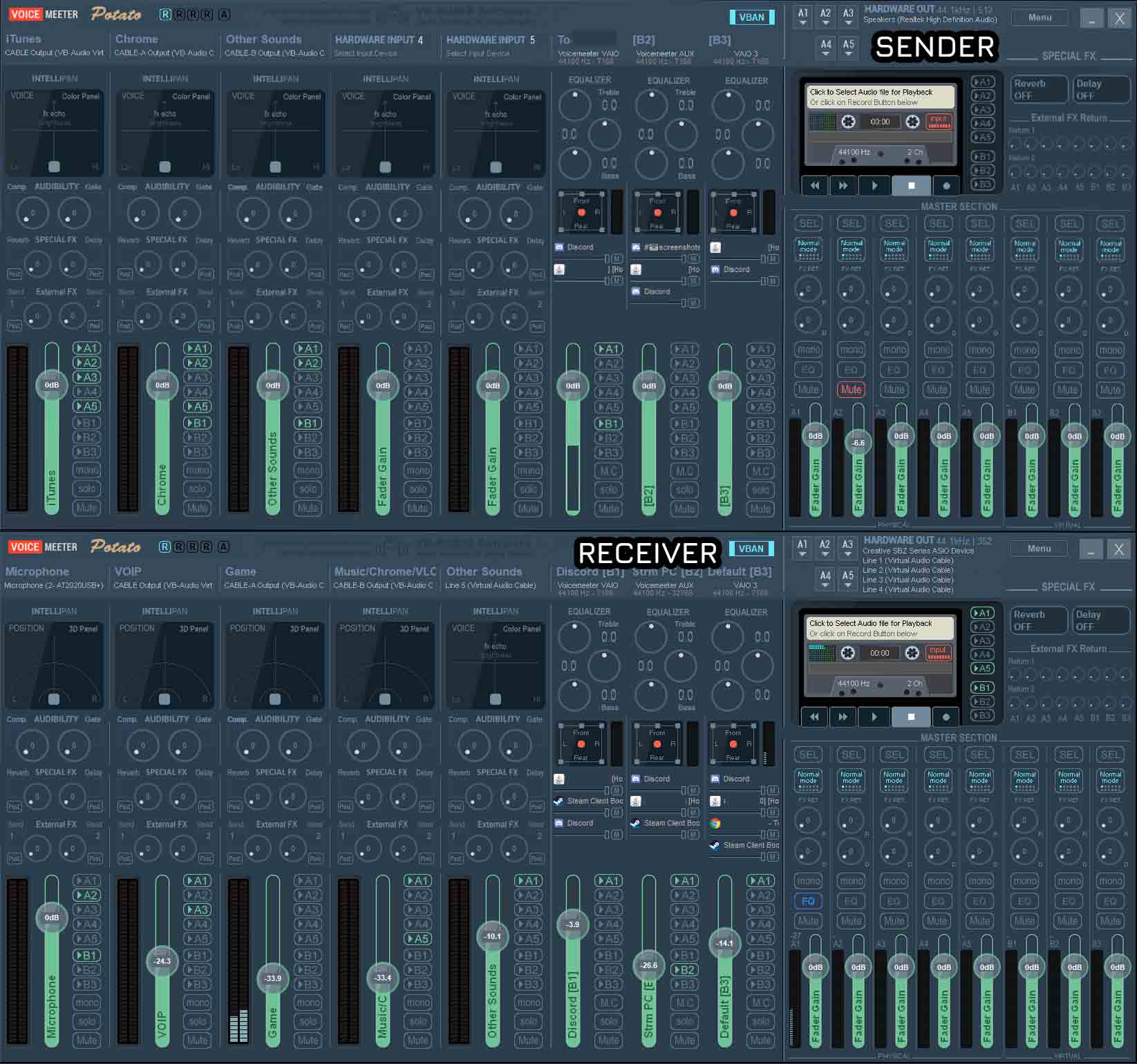Toggle A5 routing on Receiver Music/Chrome/VLC strip

pos(418,939)
